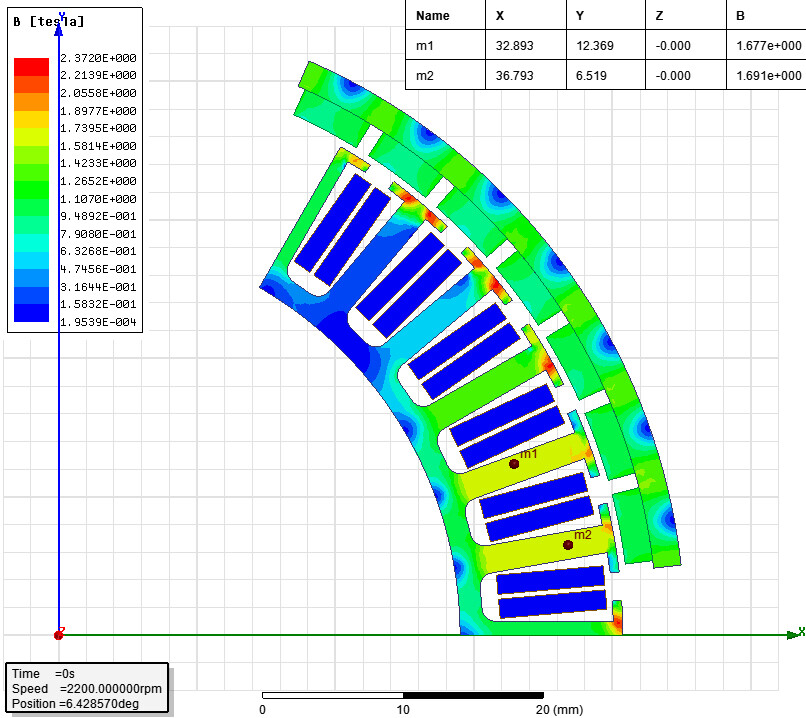Click the 'Y' column header in marker table
Screen dimensions: 806x718
click(x=580, y=16)
